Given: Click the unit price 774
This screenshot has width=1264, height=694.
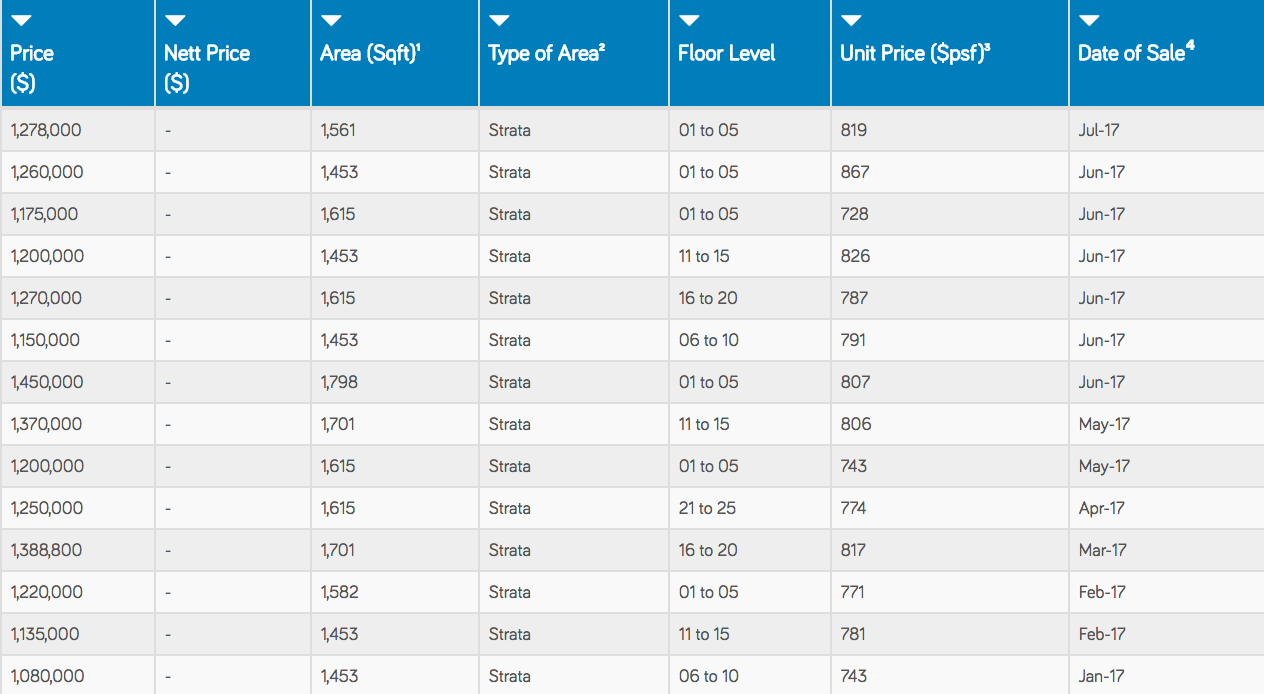Looking at the screenshot, I should click(854, 508).
